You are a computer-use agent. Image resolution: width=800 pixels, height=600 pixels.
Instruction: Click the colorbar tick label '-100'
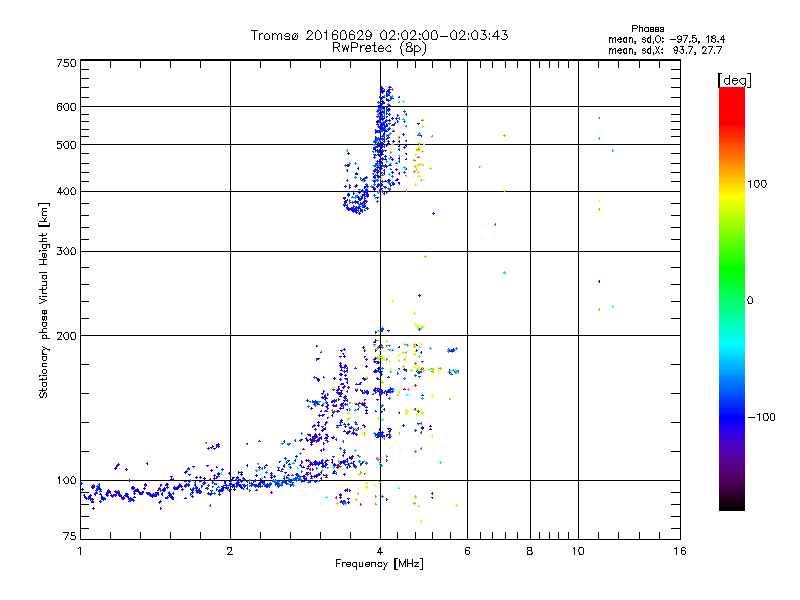(x=762, y=417)
